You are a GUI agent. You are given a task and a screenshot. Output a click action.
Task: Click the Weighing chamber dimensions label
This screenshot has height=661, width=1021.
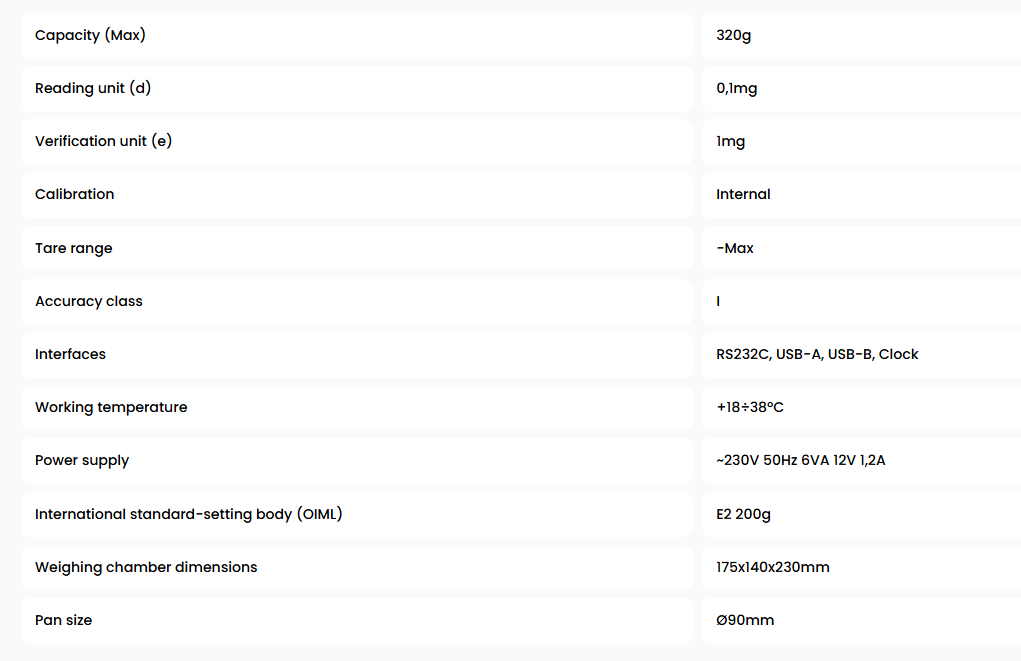click(x=146, y=567)
